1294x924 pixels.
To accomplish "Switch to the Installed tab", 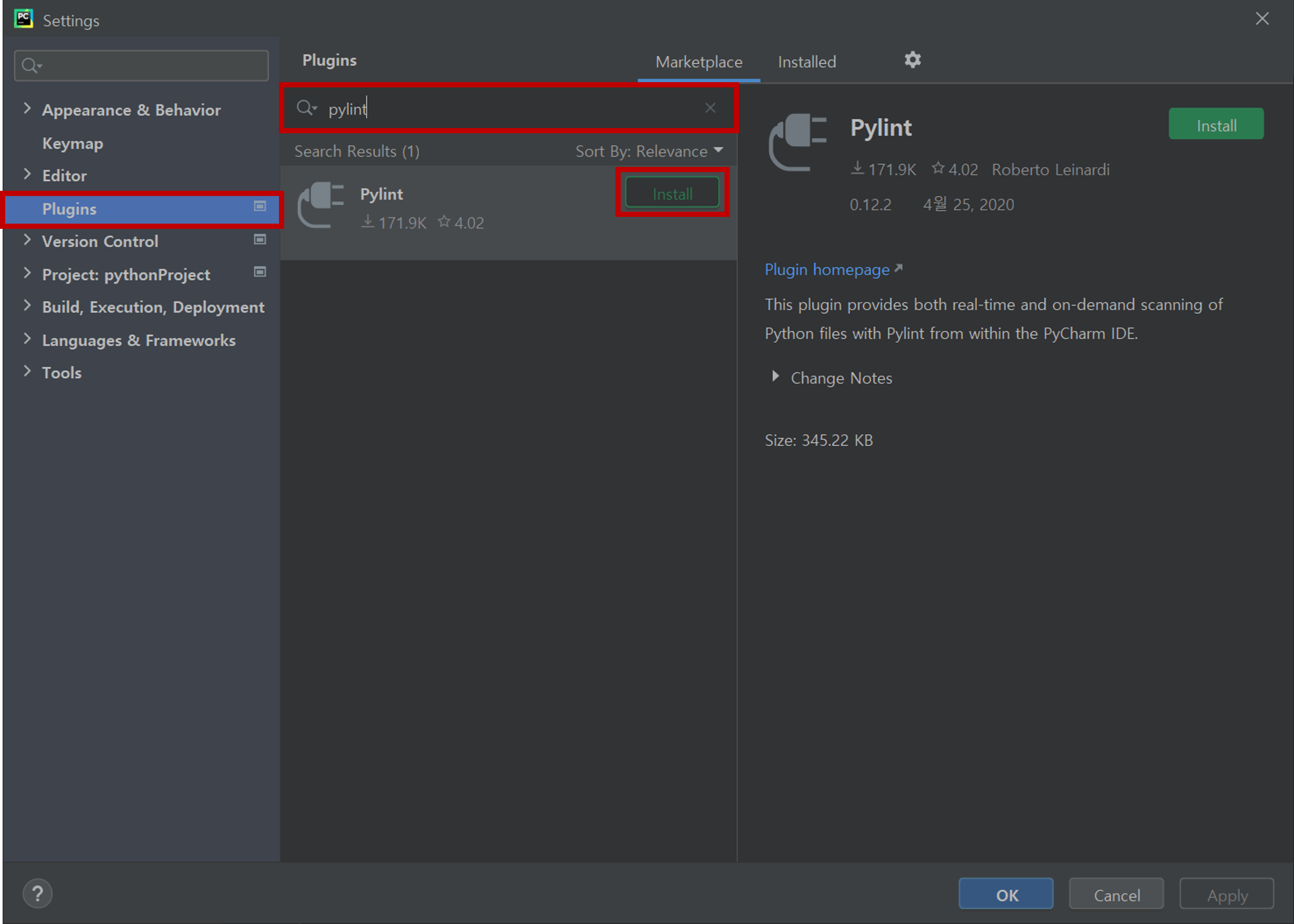I will (806, 62).
